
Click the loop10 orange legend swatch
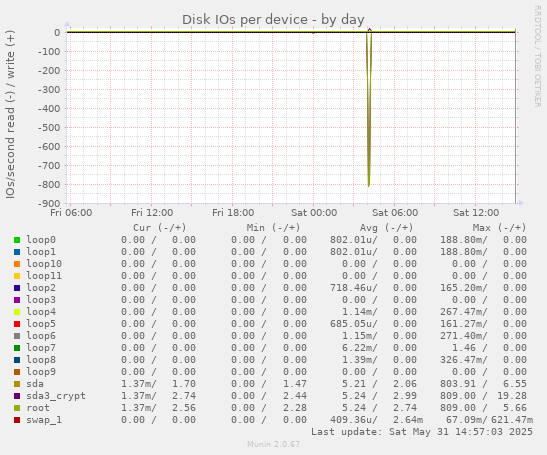[17, 264]
